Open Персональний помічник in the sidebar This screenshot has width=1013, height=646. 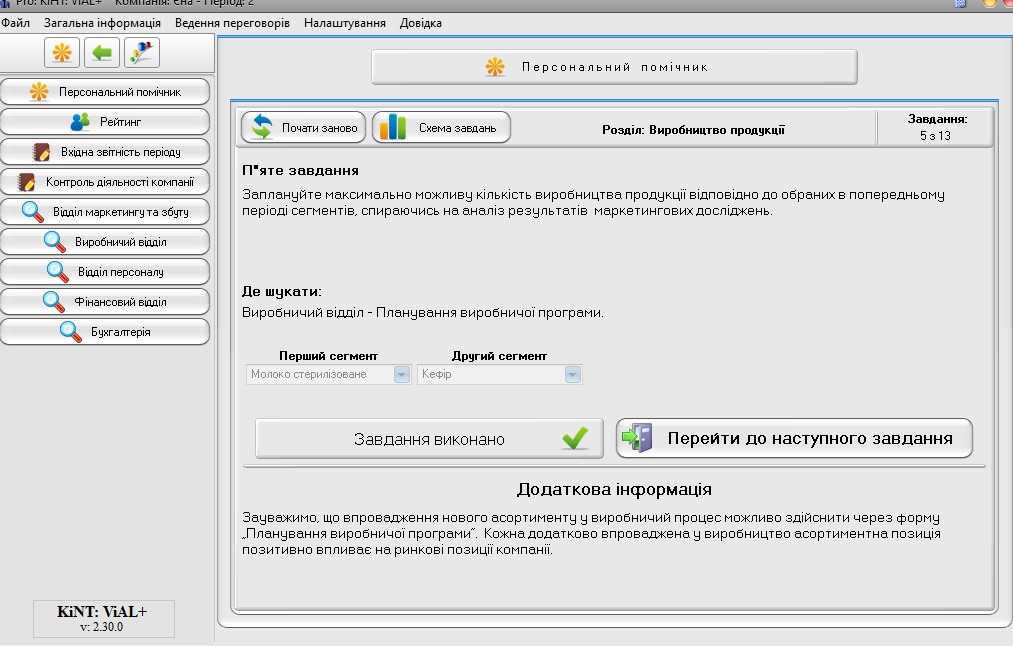pyautogui.click(x=105, y=92)
